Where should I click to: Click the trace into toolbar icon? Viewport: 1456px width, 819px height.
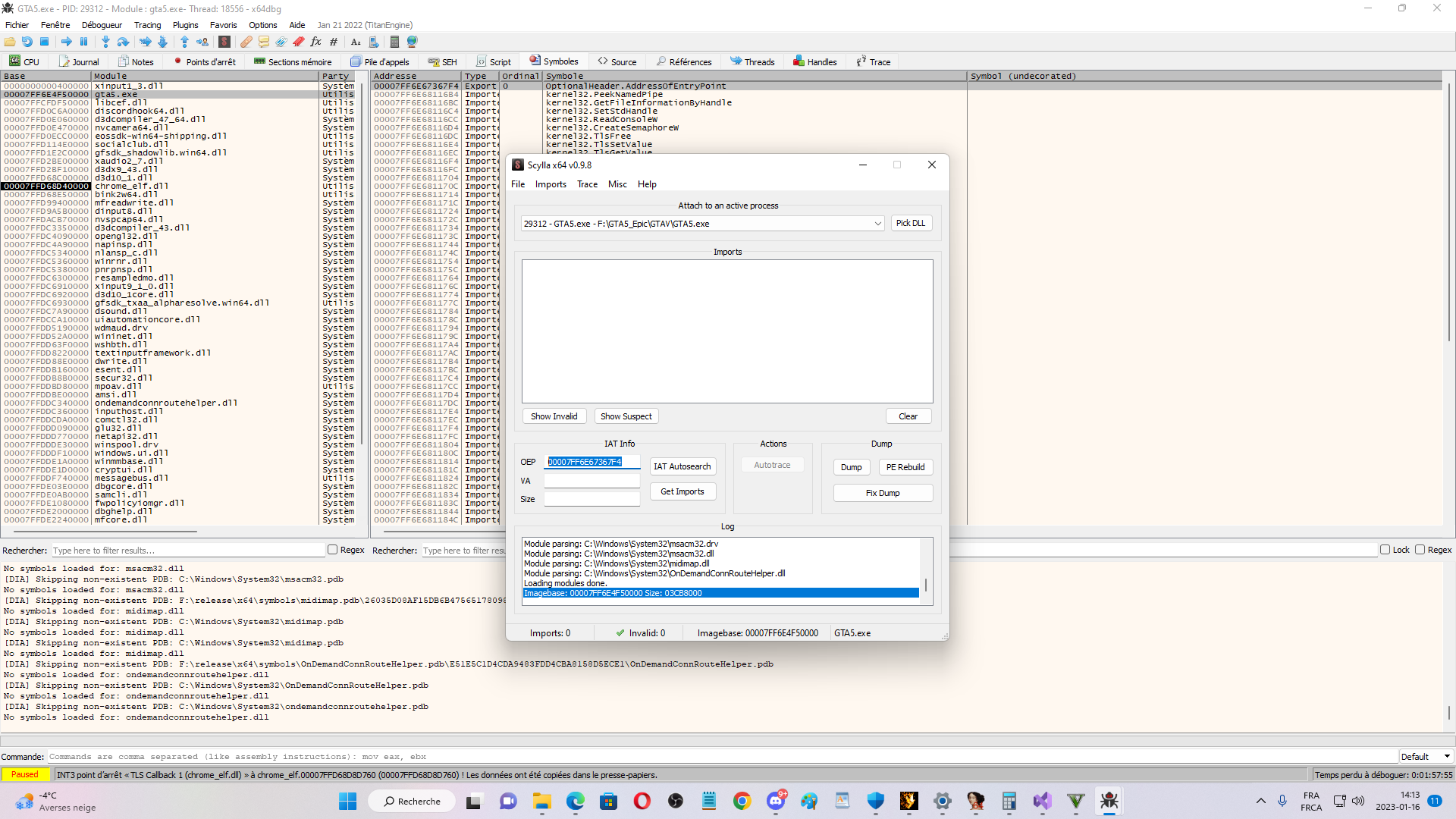tap(145, 42)
